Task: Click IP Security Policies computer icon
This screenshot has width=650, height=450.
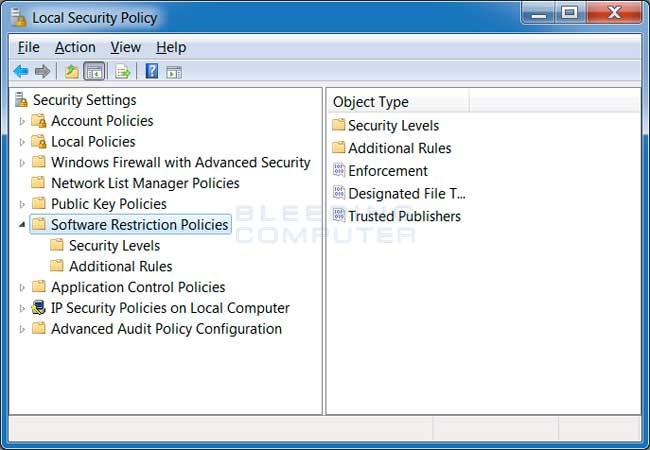Action: (x=39, y=308)
